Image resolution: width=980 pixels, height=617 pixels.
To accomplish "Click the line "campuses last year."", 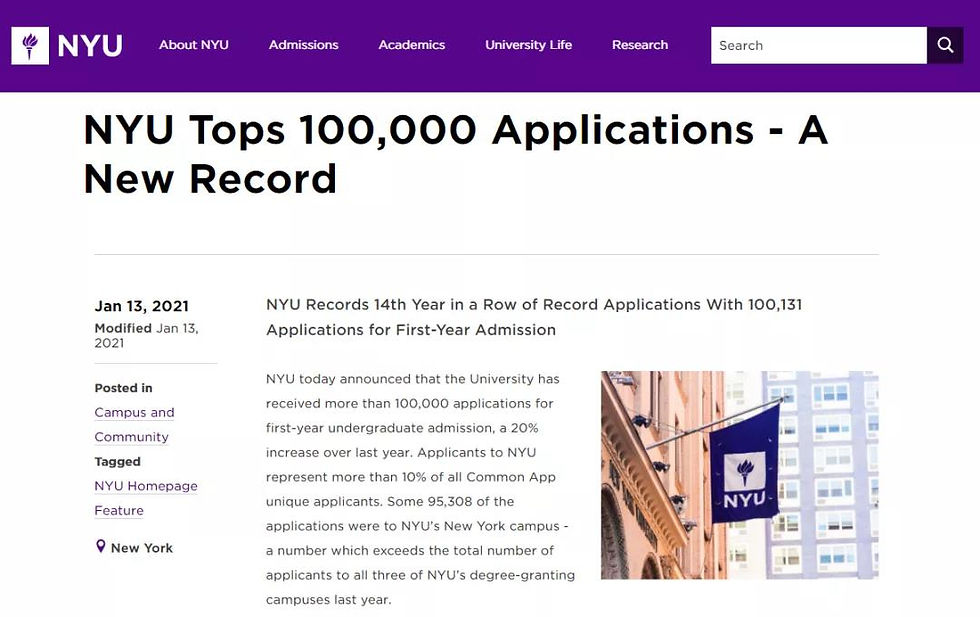I will click(x=329, y=599).
